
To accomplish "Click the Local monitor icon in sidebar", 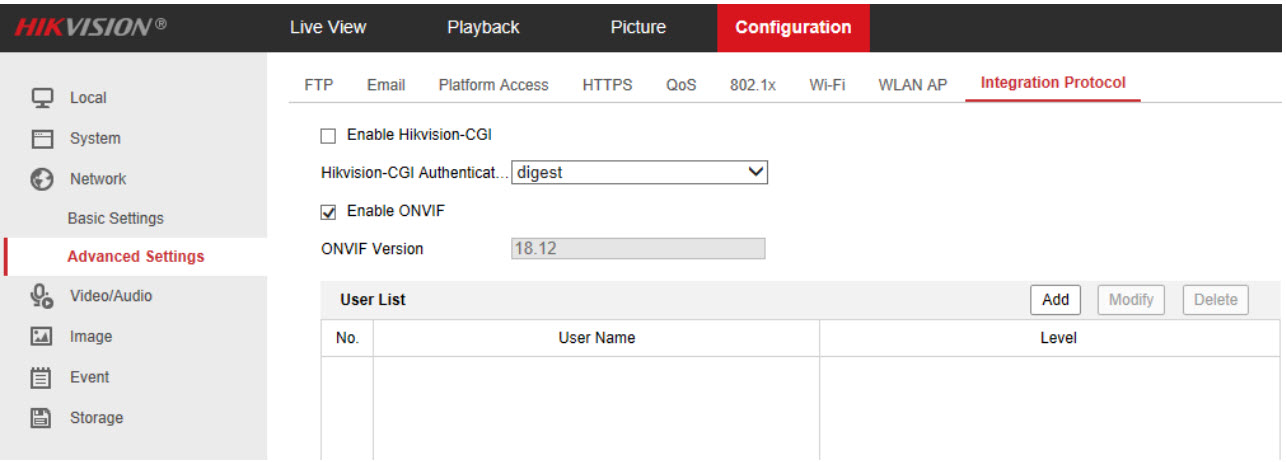I will point(42,98).
